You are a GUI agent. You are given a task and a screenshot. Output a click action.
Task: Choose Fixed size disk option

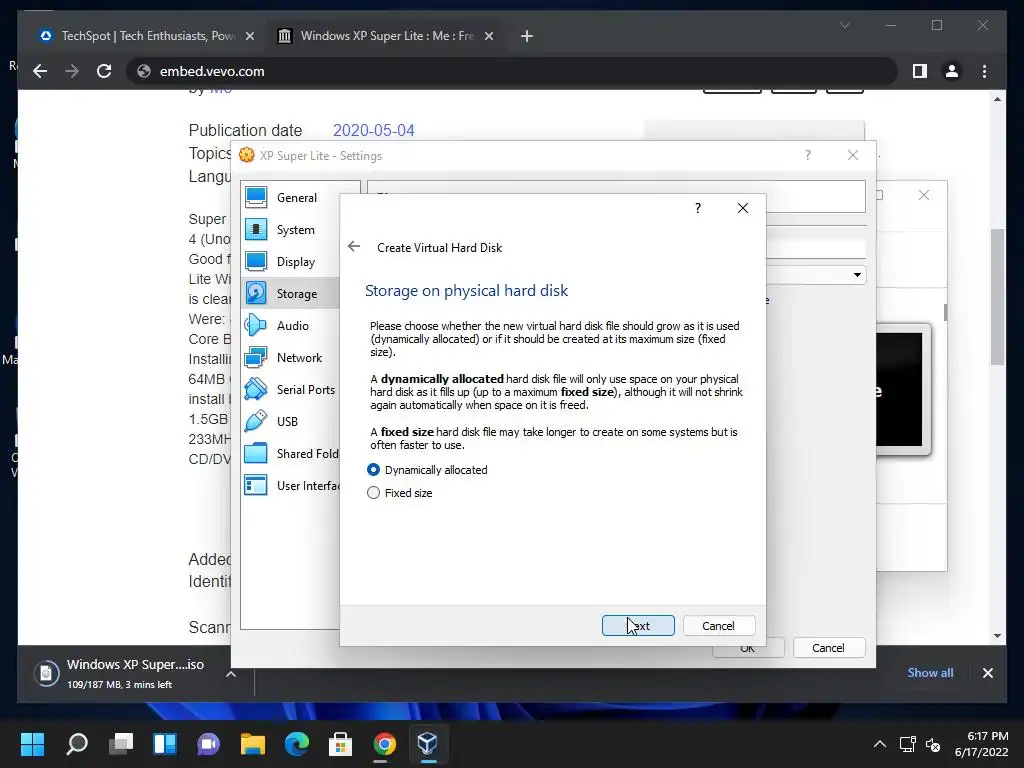click(400, 492)
